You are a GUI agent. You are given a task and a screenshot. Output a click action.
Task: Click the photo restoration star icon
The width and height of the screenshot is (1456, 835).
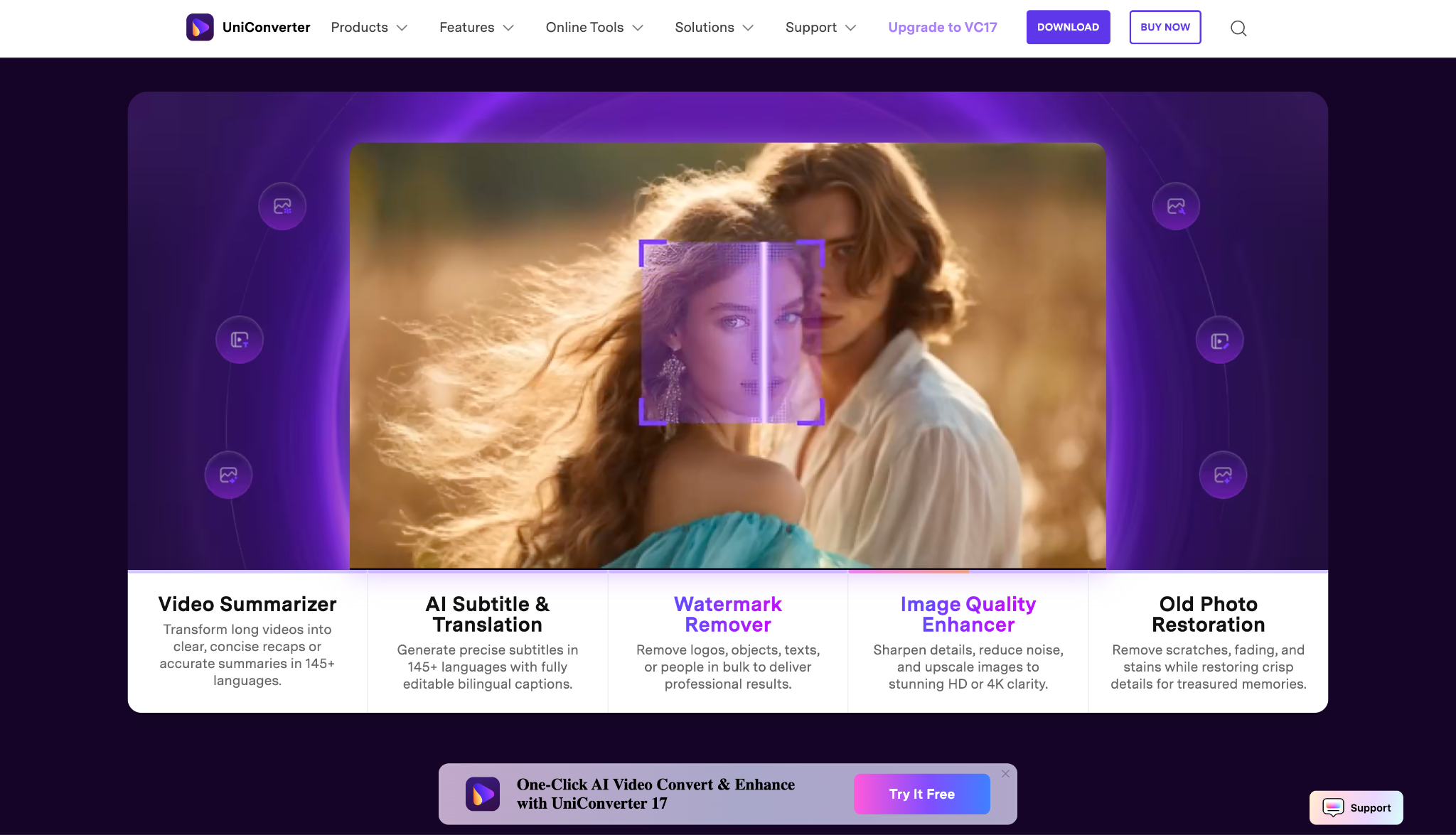click(1222, 475)
